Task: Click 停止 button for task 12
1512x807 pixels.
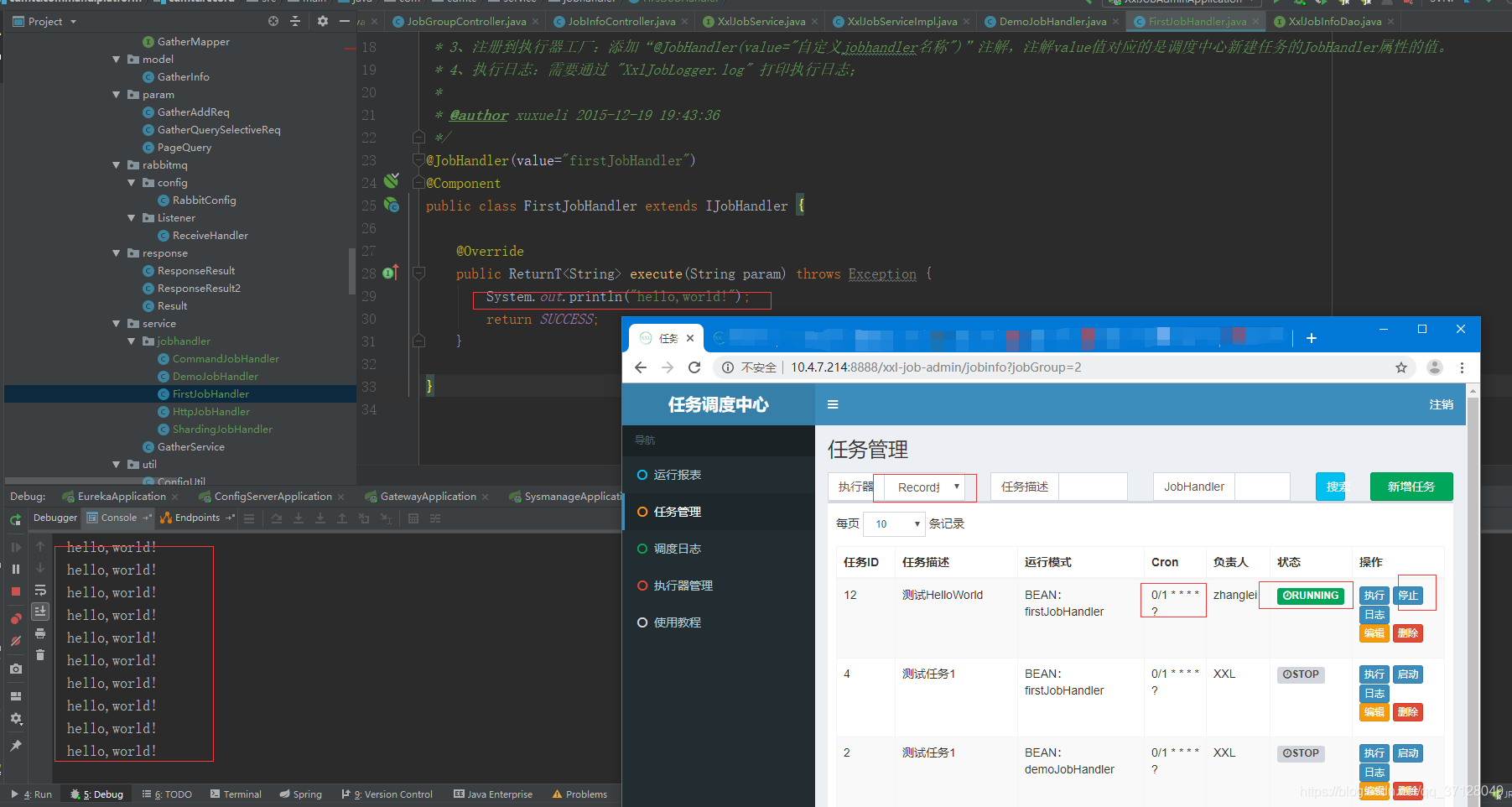Action: 1408,596
